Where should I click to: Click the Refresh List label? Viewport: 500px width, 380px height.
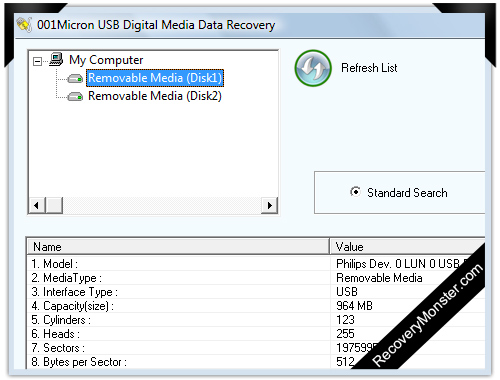(x=369, y=68)
